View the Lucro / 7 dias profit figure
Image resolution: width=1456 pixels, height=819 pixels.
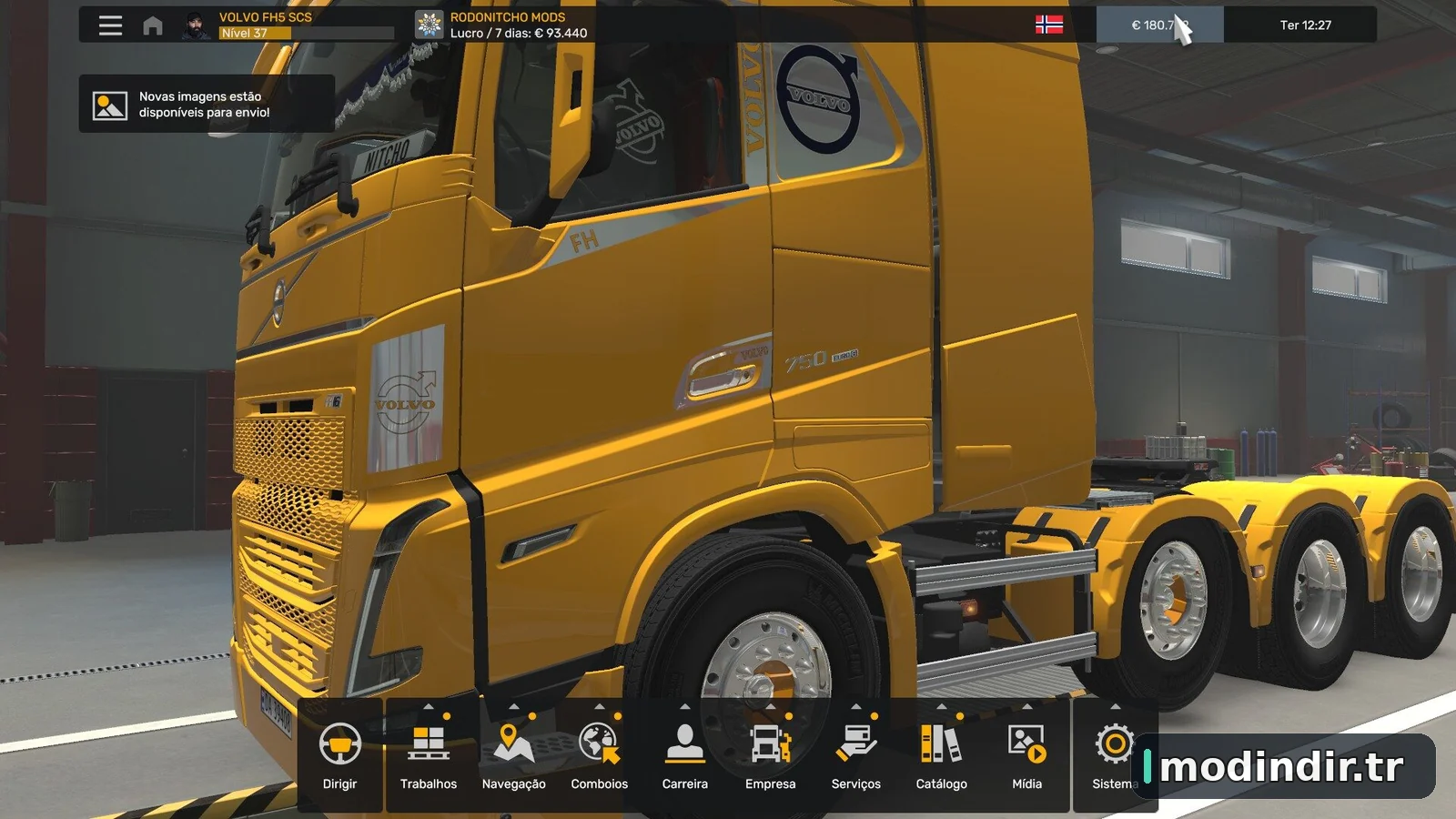point(519,34)
